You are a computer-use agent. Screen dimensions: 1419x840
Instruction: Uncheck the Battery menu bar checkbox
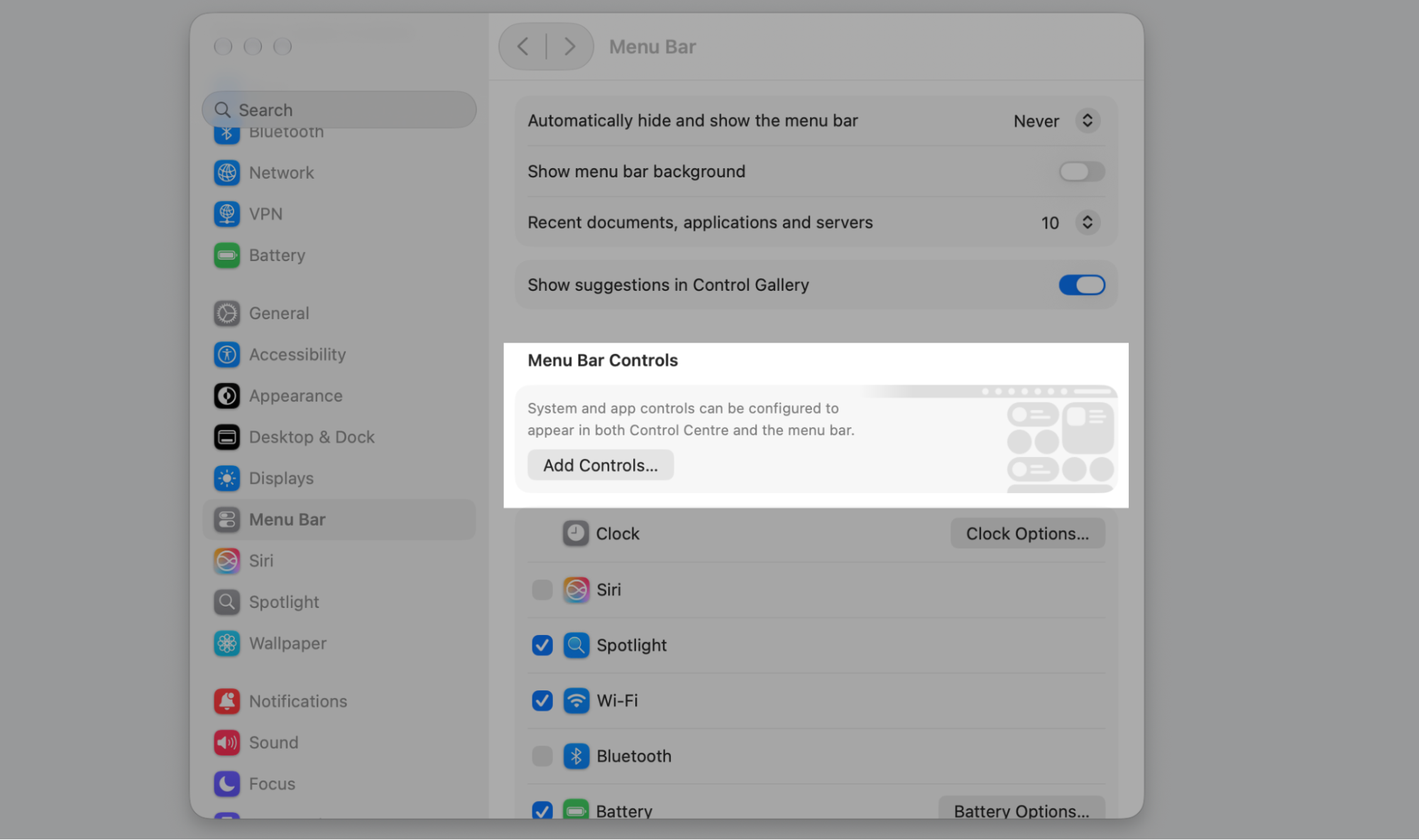542,810
